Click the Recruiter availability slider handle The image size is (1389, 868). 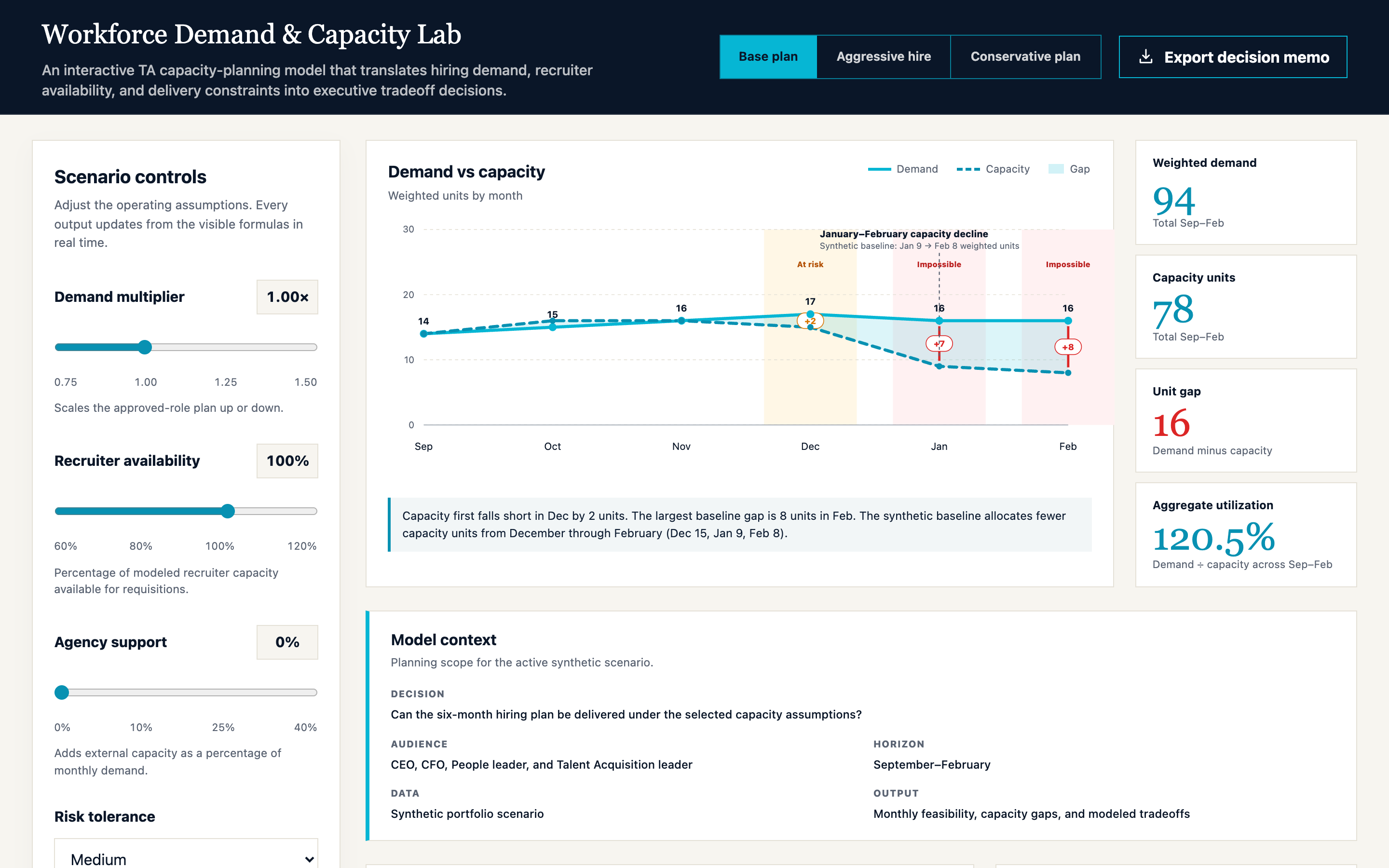point(228,511)
